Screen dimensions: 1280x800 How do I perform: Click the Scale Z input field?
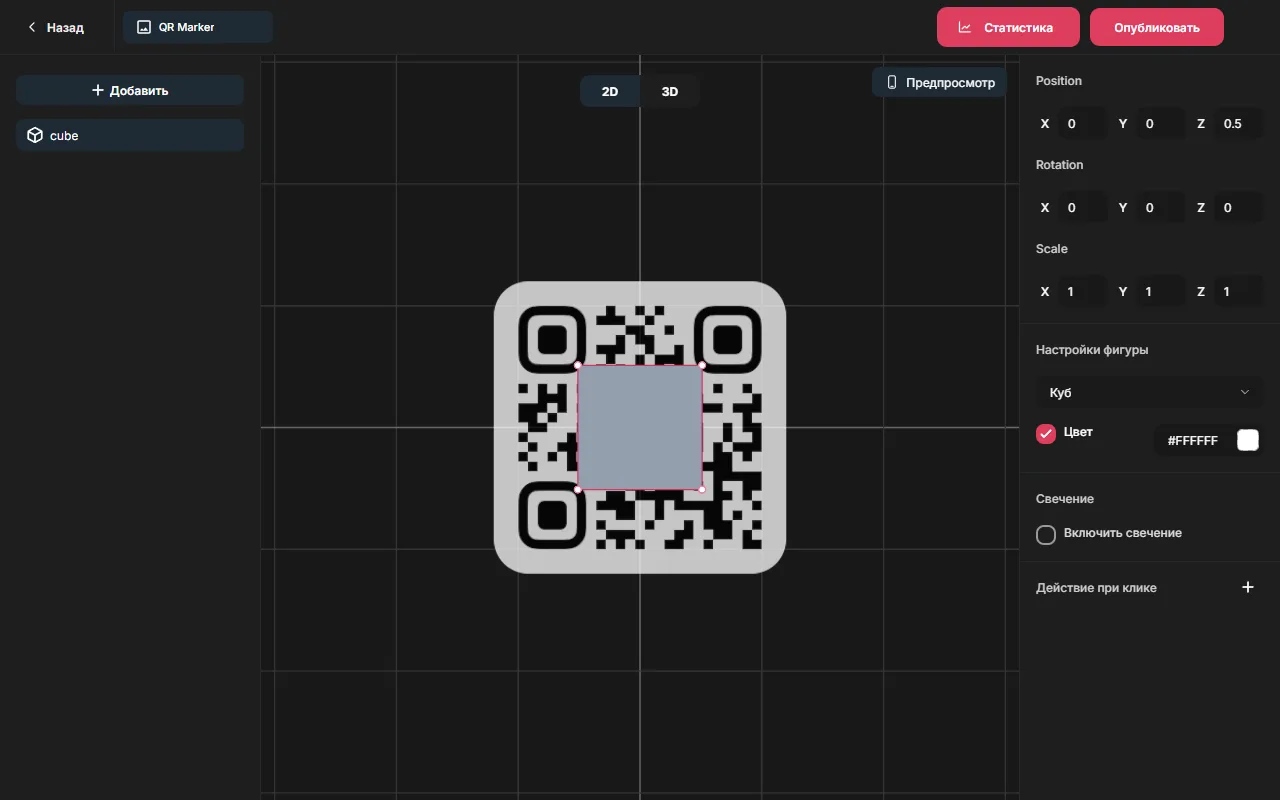click(1239, 292)
